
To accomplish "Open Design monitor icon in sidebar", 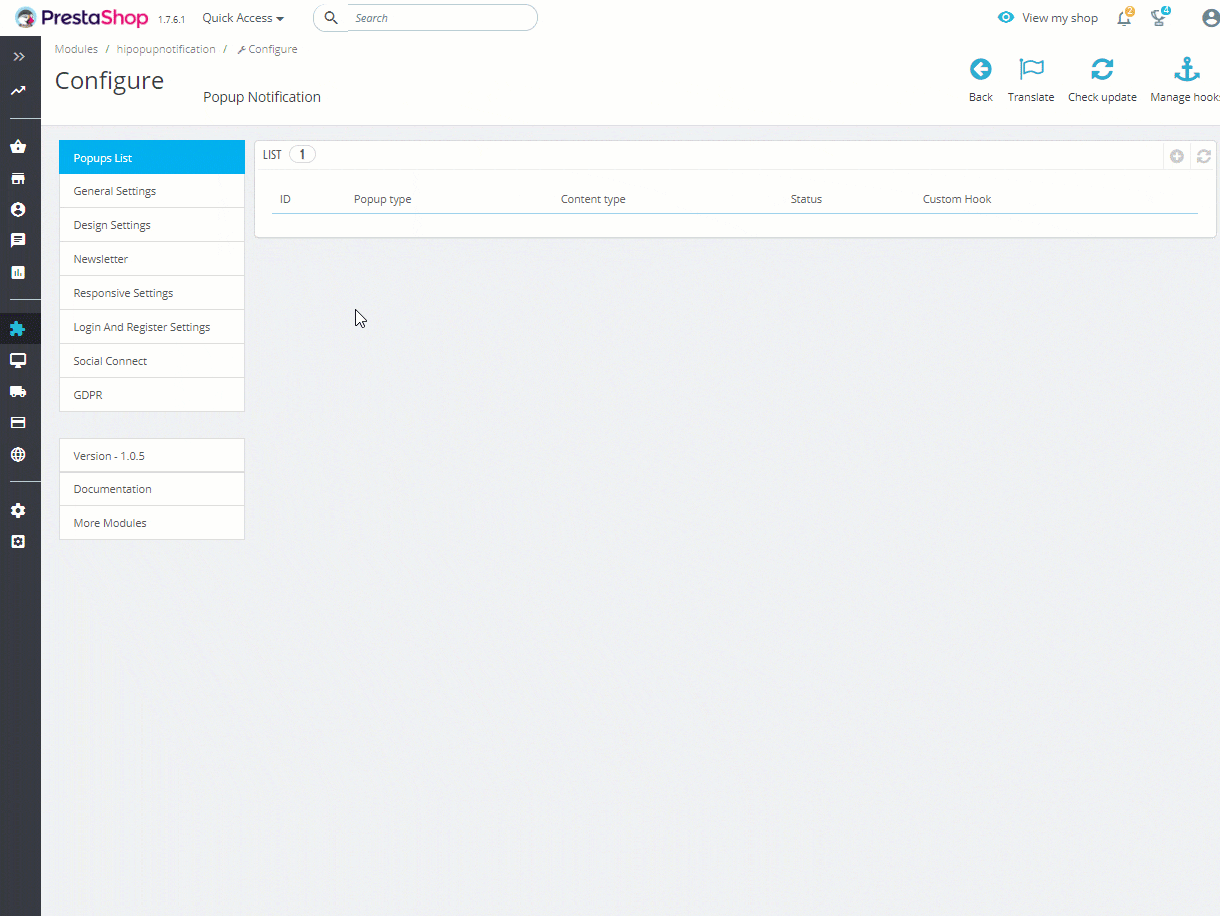I will click(18, 360).
